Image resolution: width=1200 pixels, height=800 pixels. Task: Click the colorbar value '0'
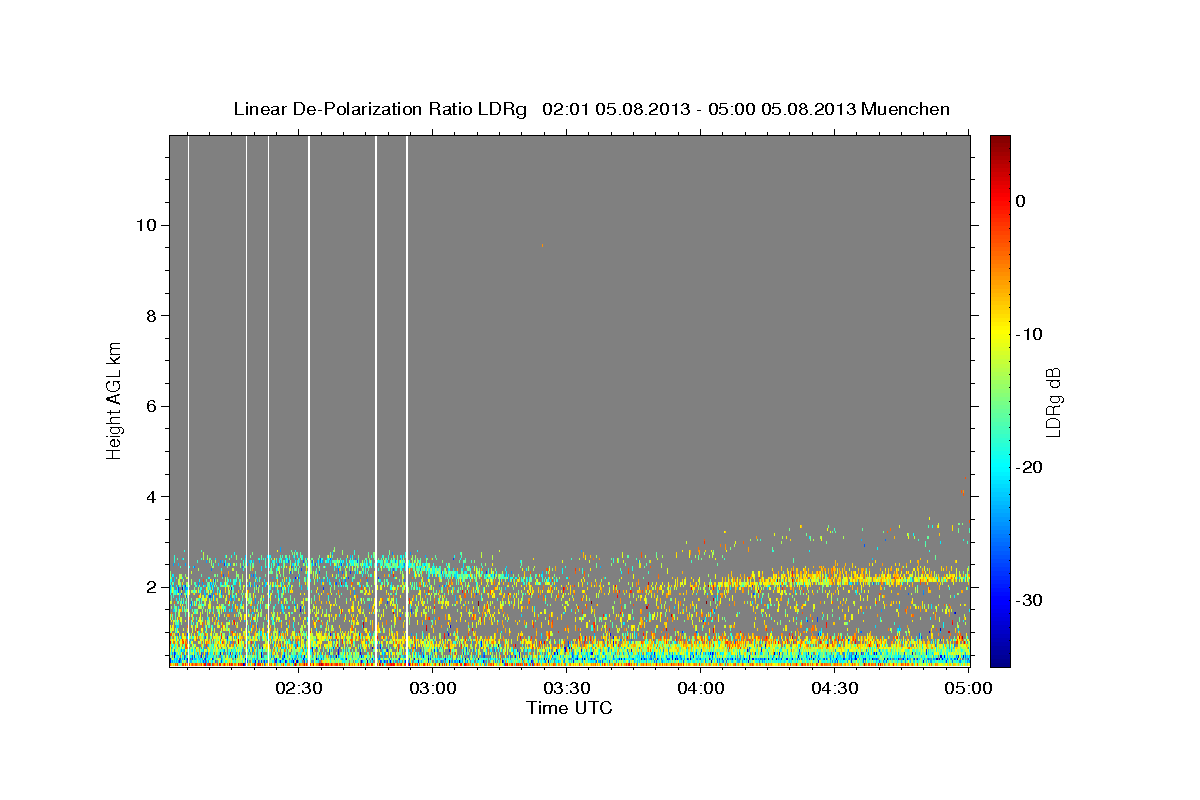point(1020,201)
